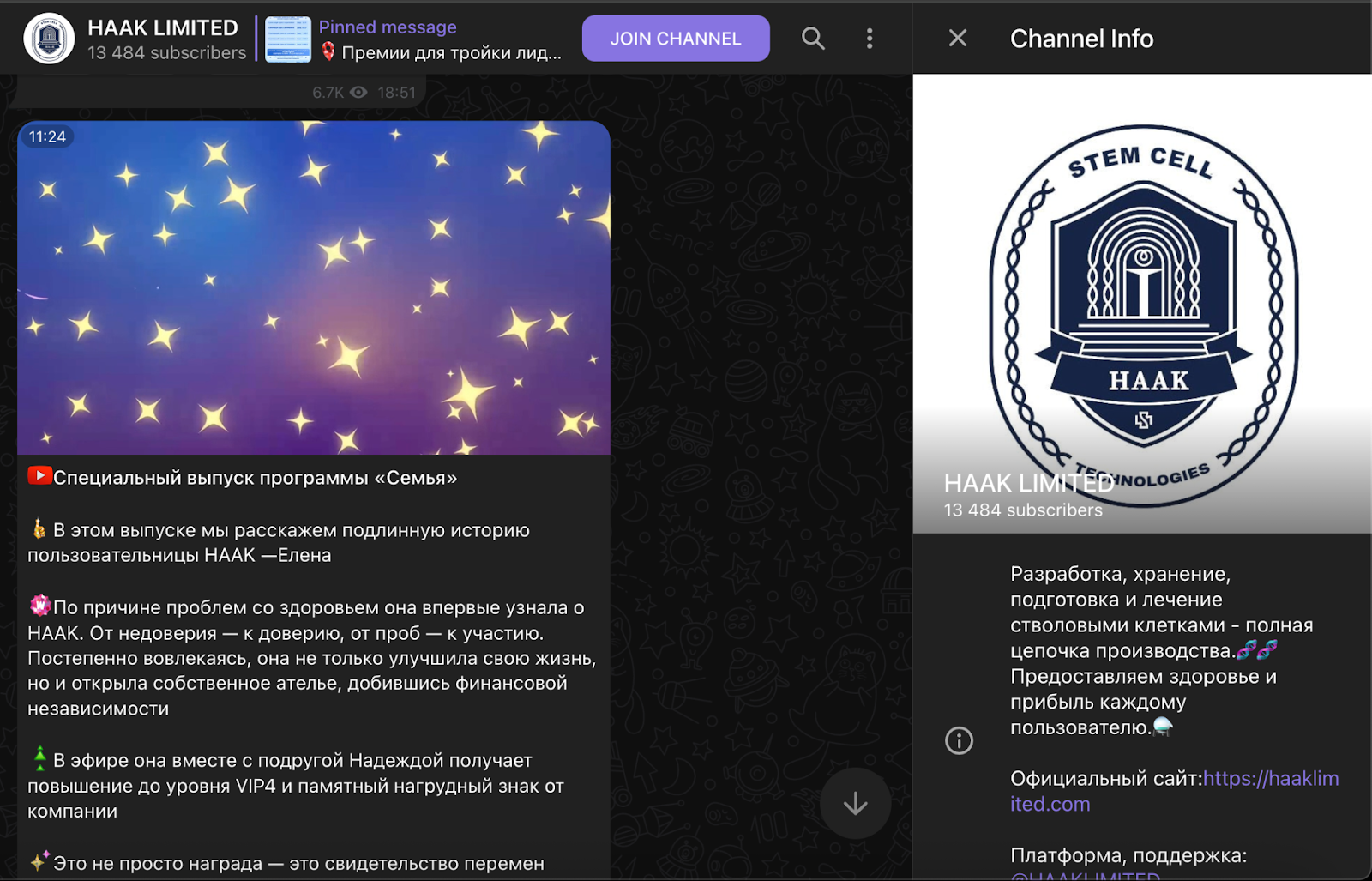Click the HAAK LIMITED title in header
This screenshot has height=881, width=1372.
[163, 27]
